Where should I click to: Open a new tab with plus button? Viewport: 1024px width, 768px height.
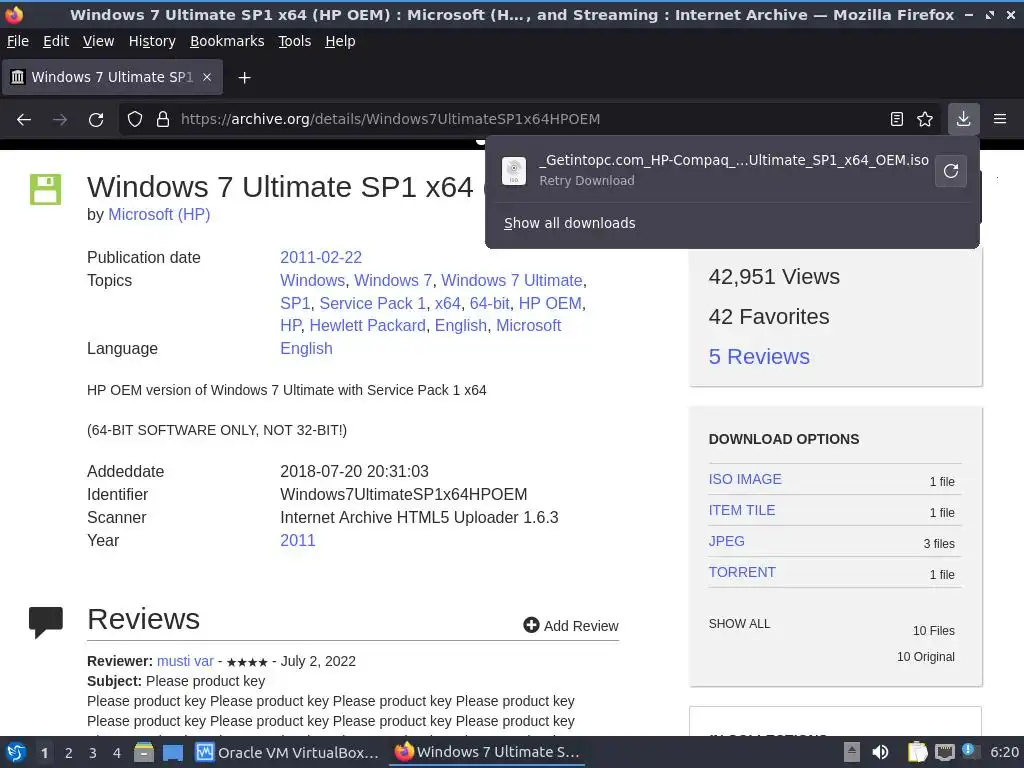(x=244, y=78)
